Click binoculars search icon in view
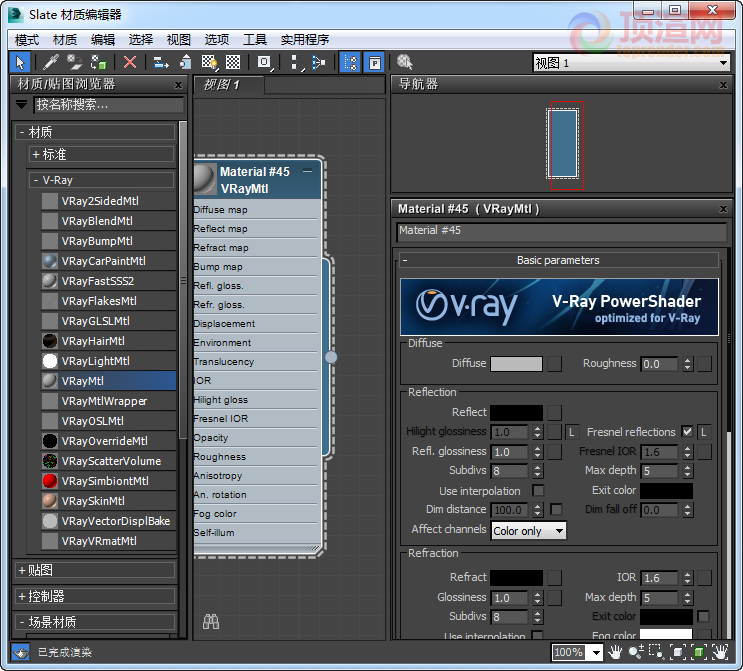Screen dimensions: 743x671 click(211, 621)
